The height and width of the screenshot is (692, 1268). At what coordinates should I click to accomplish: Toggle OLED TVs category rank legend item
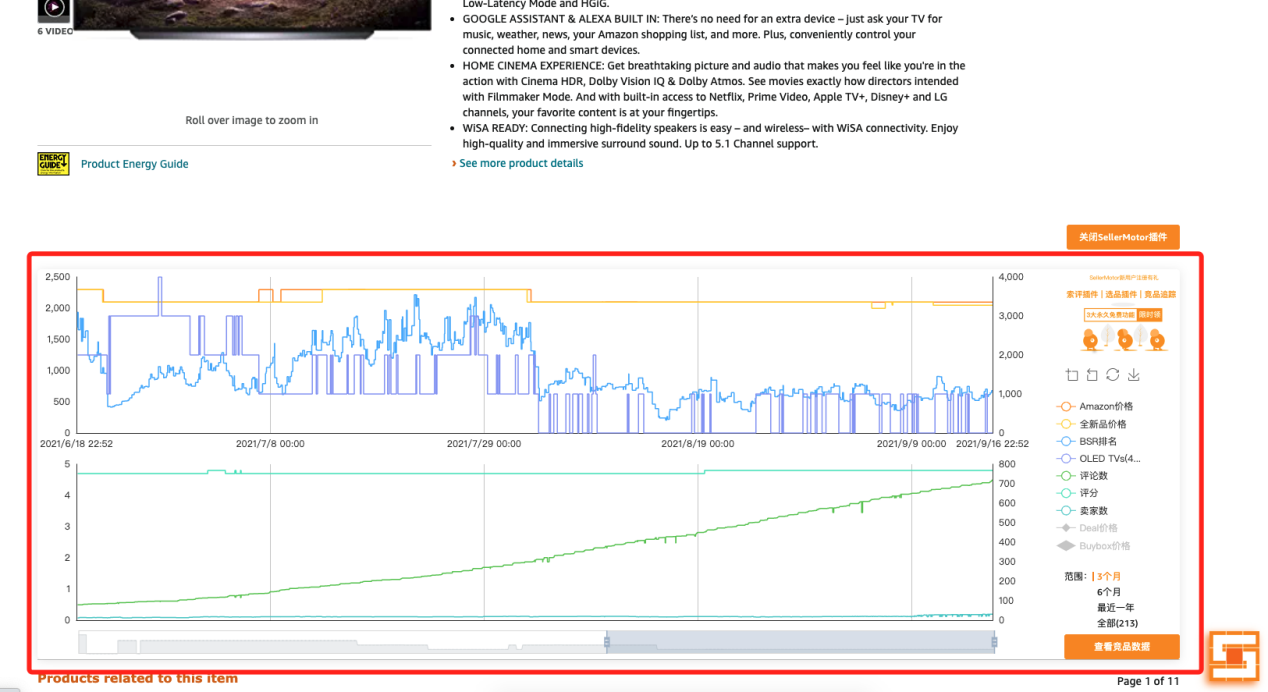coord(1098,459)
